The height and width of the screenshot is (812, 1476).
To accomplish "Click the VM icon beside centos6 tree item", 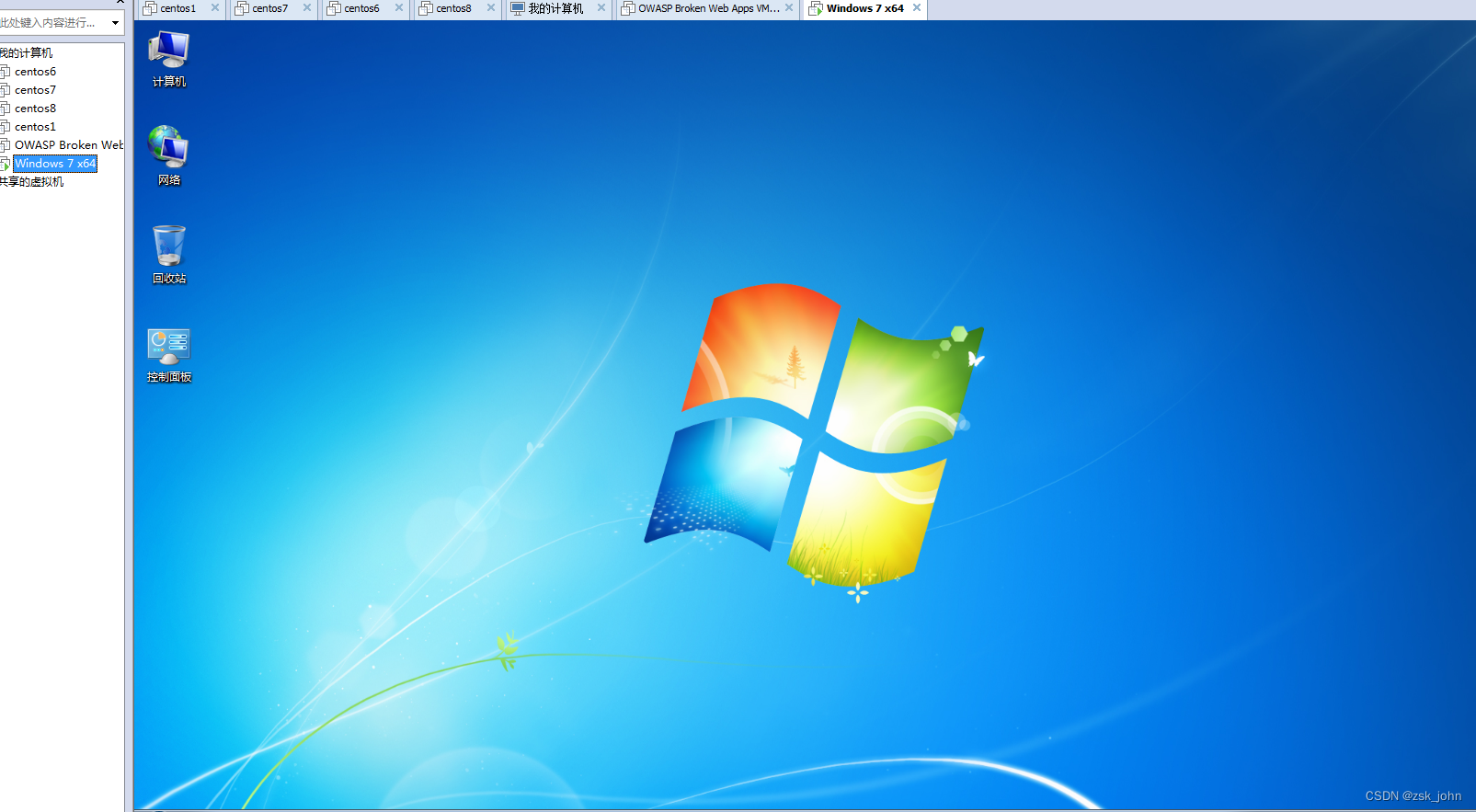I will point(5,72).
